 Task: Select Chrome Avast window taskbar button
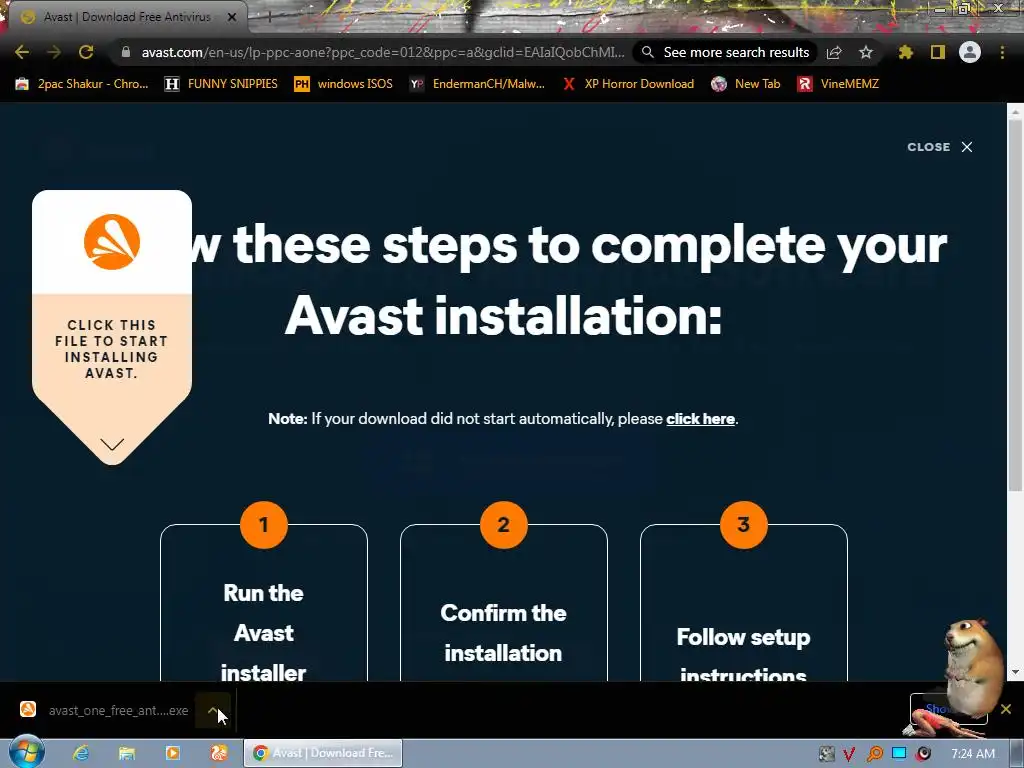[323, 753]
